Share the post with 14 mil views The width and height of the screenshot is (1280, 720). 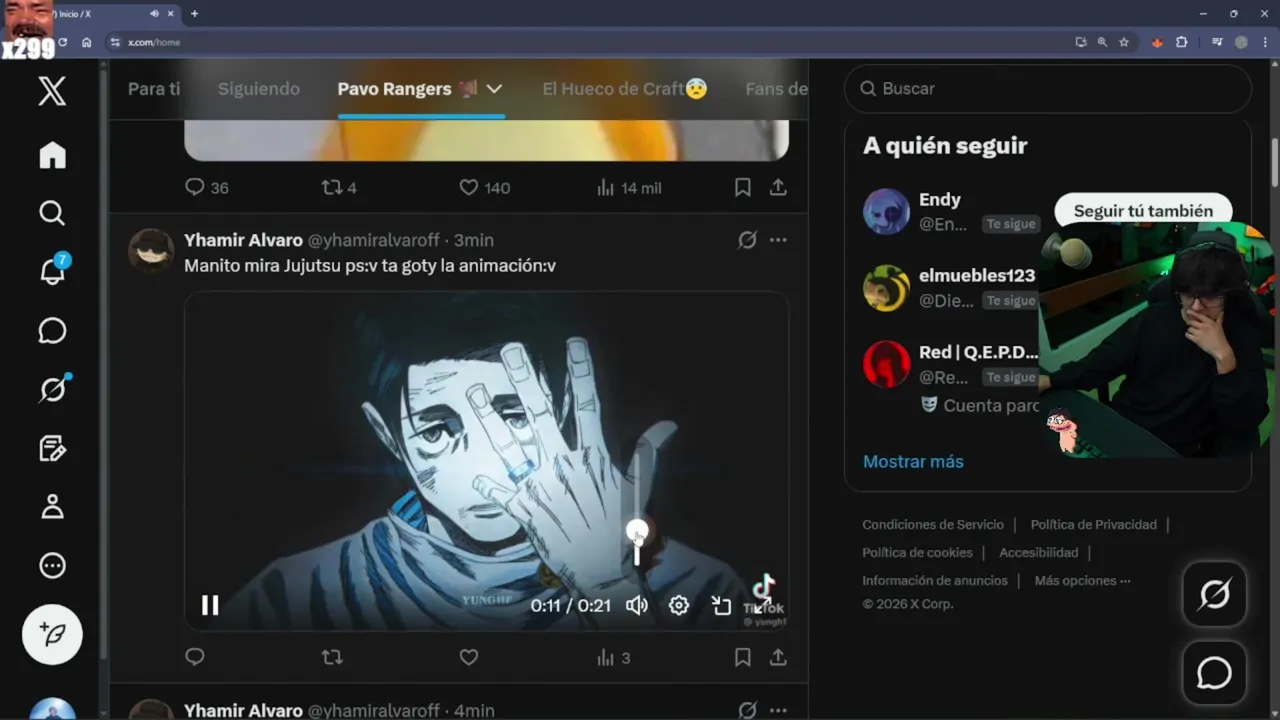778,187
